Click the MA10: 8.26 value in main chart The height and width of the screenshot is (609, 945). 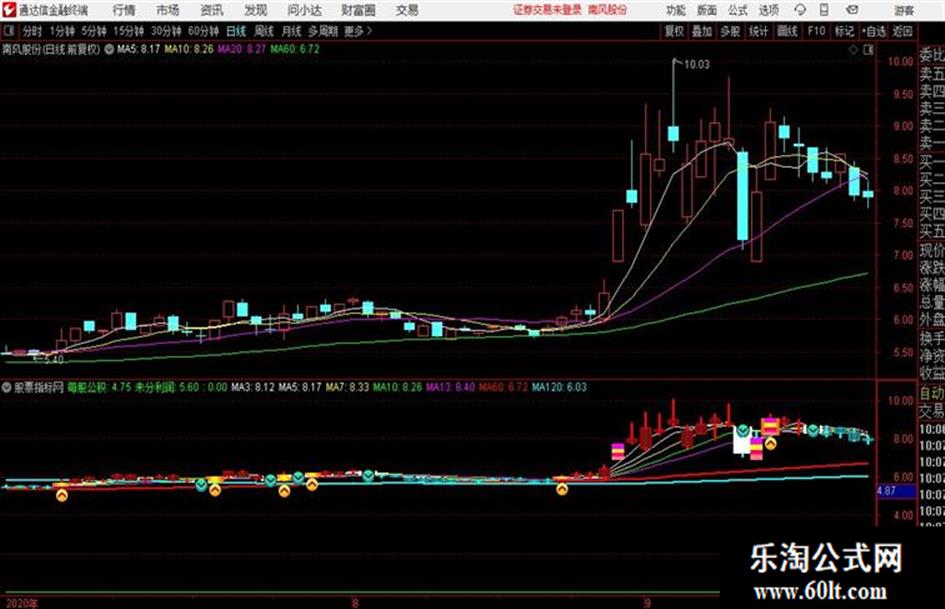pyautogui.click(x=189, y=49)
